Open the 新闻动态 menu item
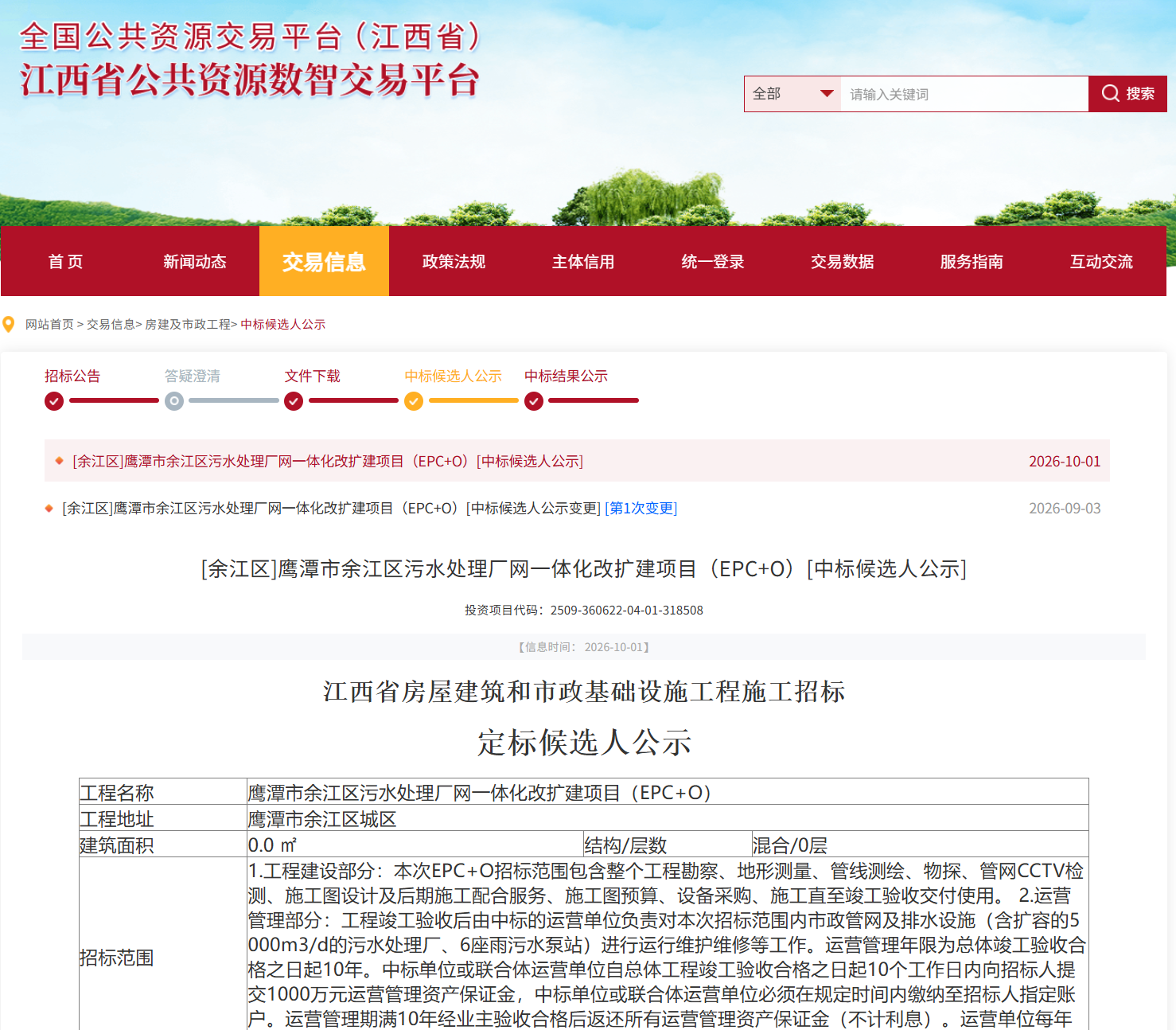 click(195, 261)
